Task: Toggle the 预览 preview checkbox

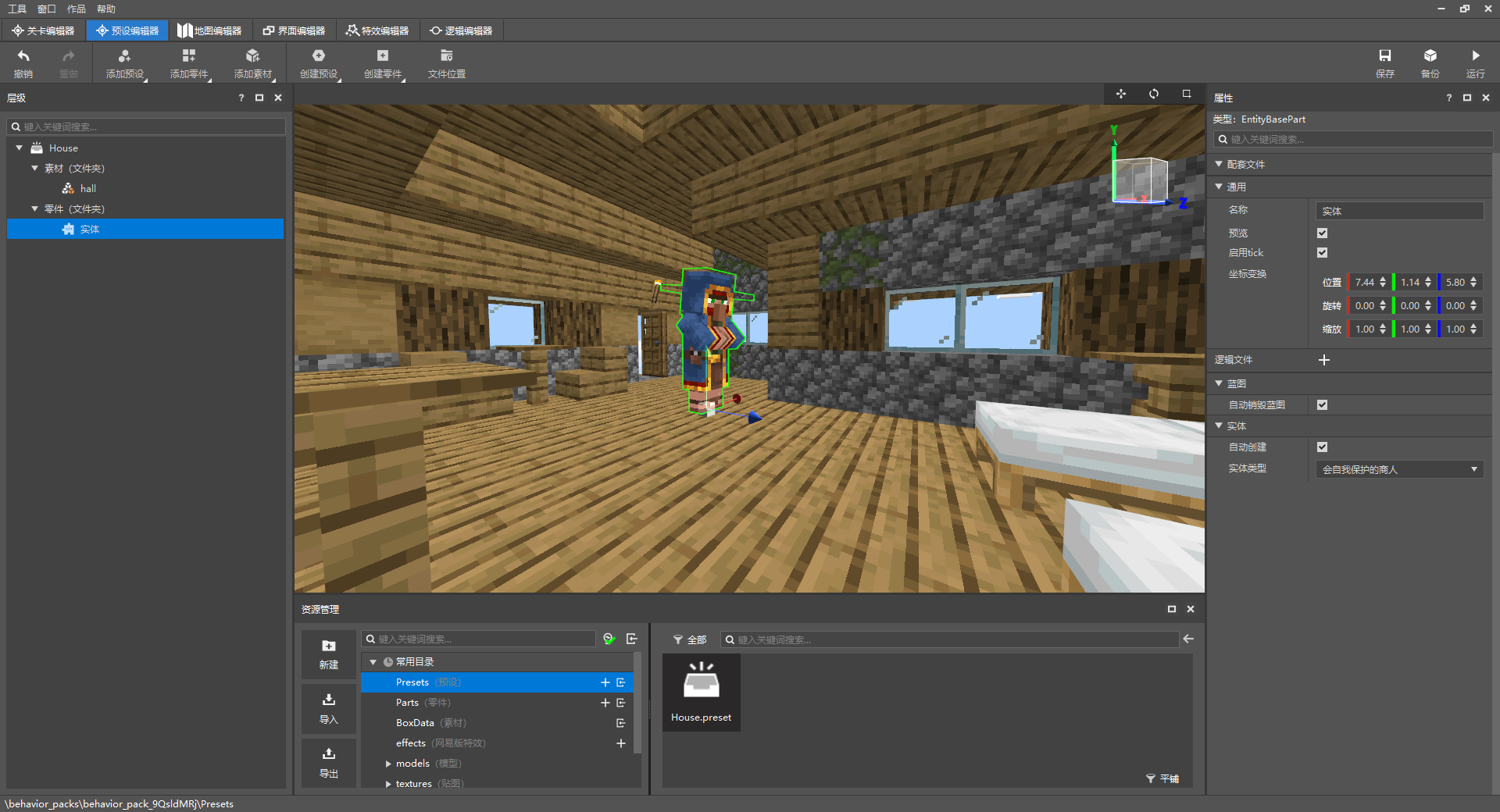Action: (1322, 233)
